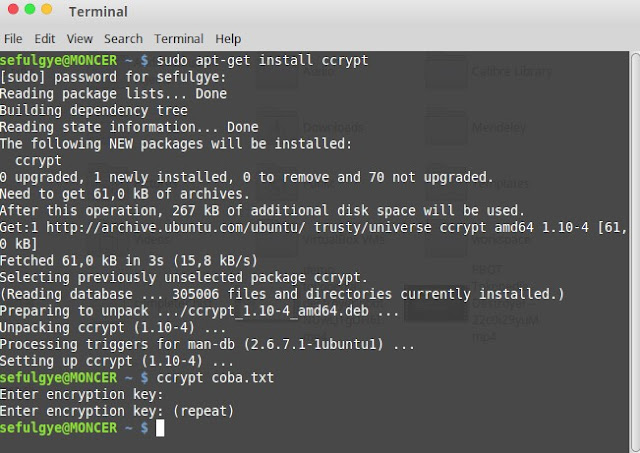The height and width of the screenshot is (453, 640).
Task: Click the Terminal window title
Action: coord(98,12)
